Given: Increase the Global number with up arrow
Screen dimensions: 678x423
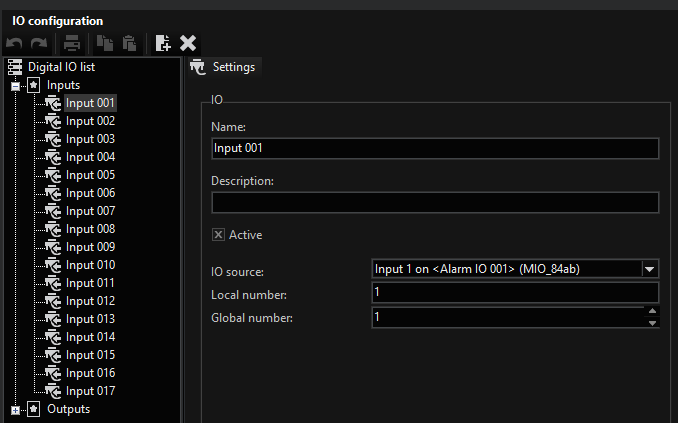Looking at the screenshot, I should 653,311.
